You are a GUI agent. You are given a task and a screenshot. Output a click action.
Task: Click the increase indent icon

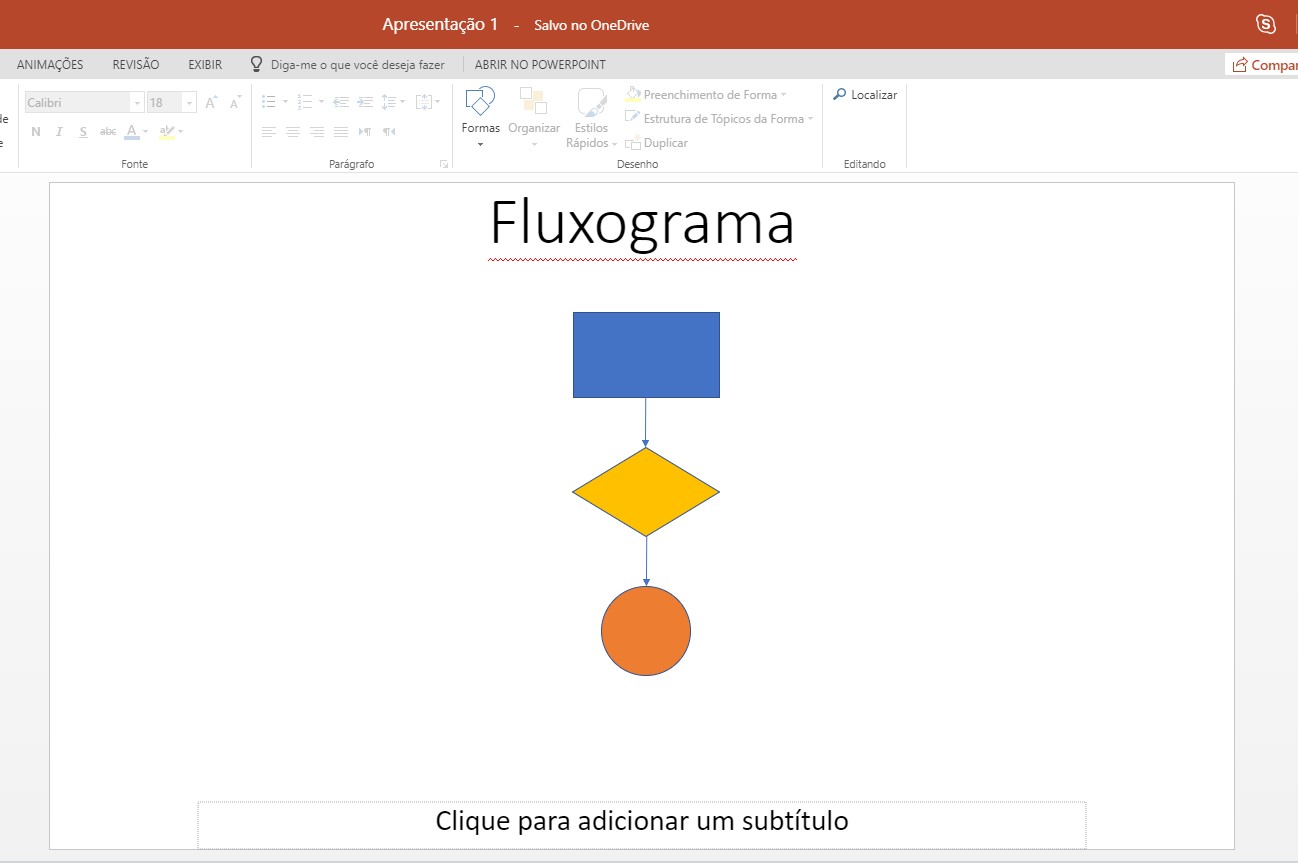click(x=365, y=102)
